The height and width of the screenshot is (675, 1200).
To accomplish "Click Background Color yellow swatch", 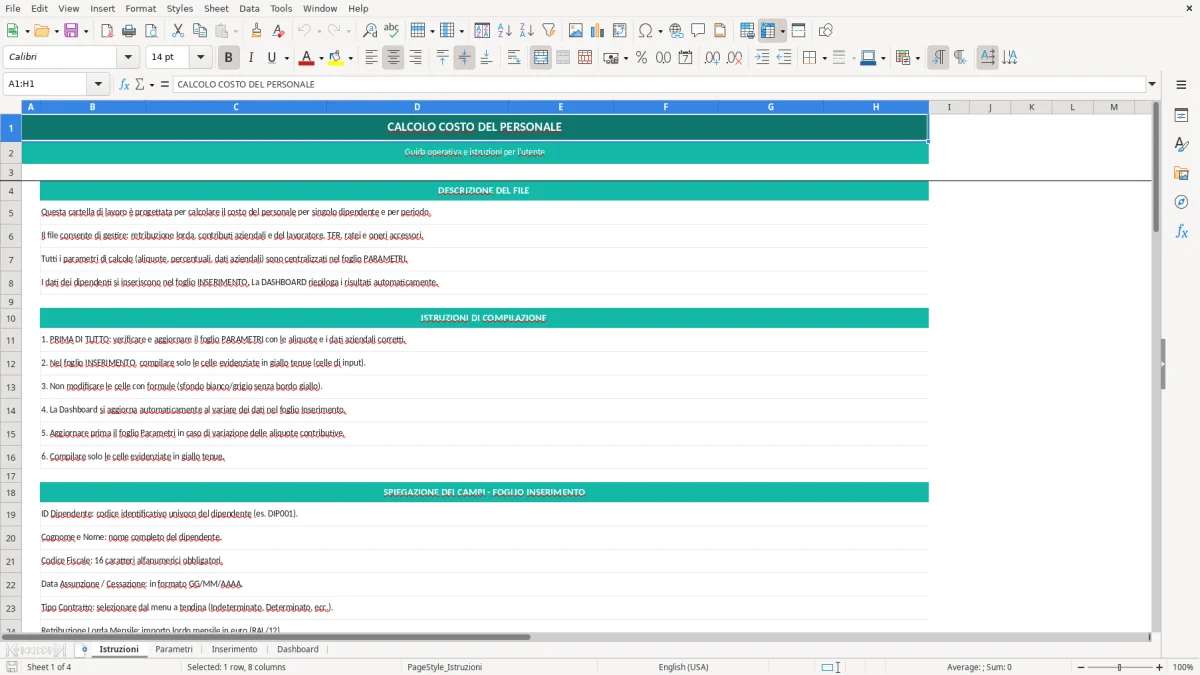I will pos(336,58).
